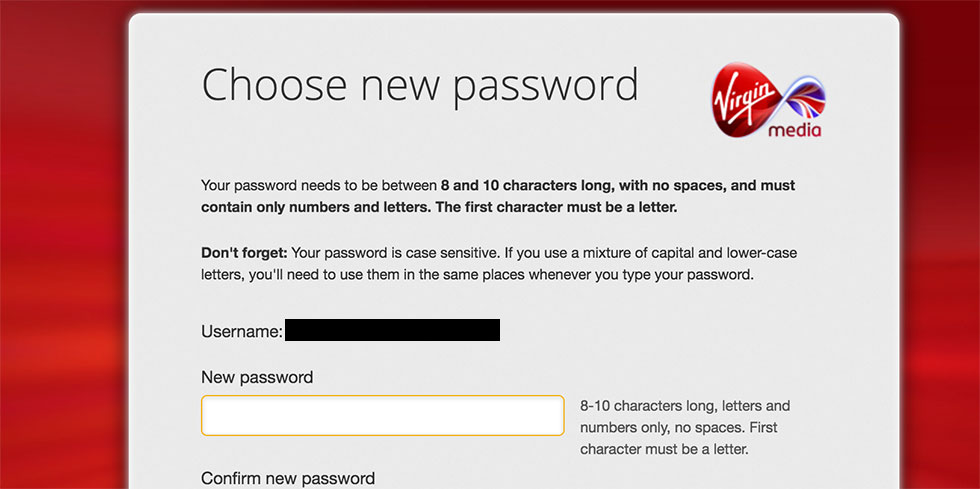This screenshot has width=980, height=489.
Task: Click the "Choose new password" heading
Action: (x=420, y=85)
